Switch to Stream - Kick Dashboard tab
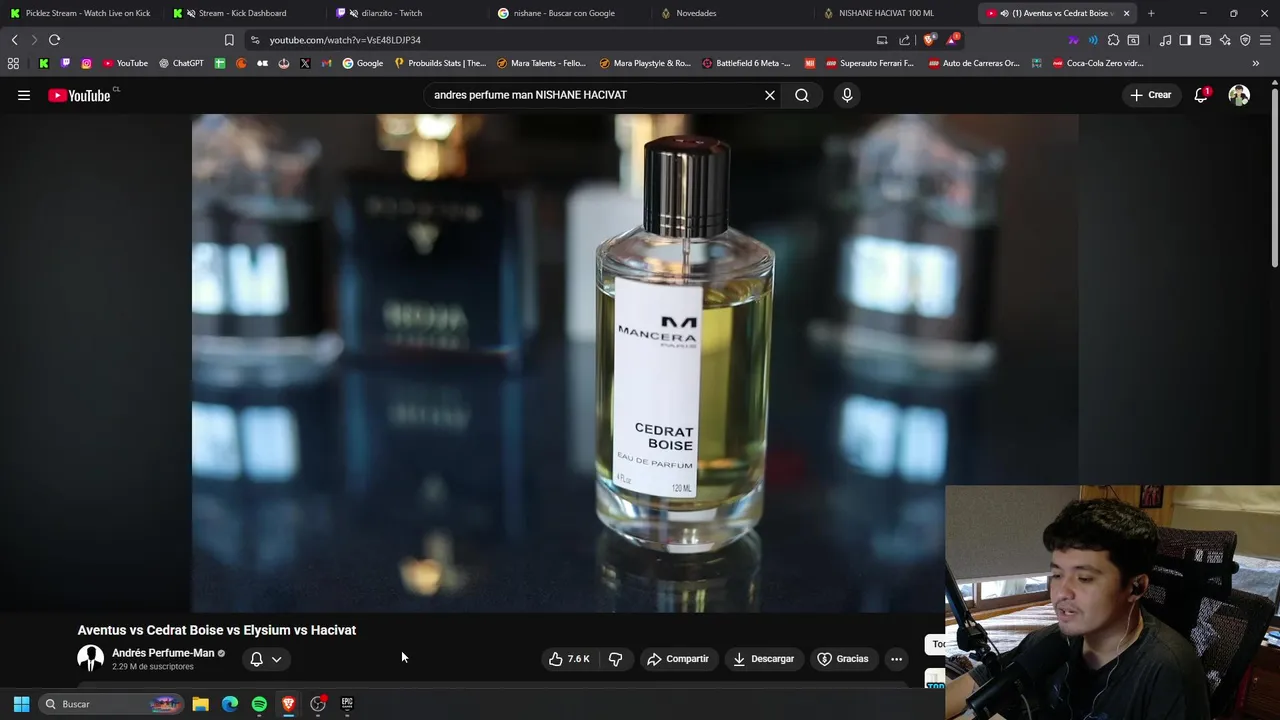Viewport: 1280px width, 720px height. pyautogui.click(x=243, y=13)
